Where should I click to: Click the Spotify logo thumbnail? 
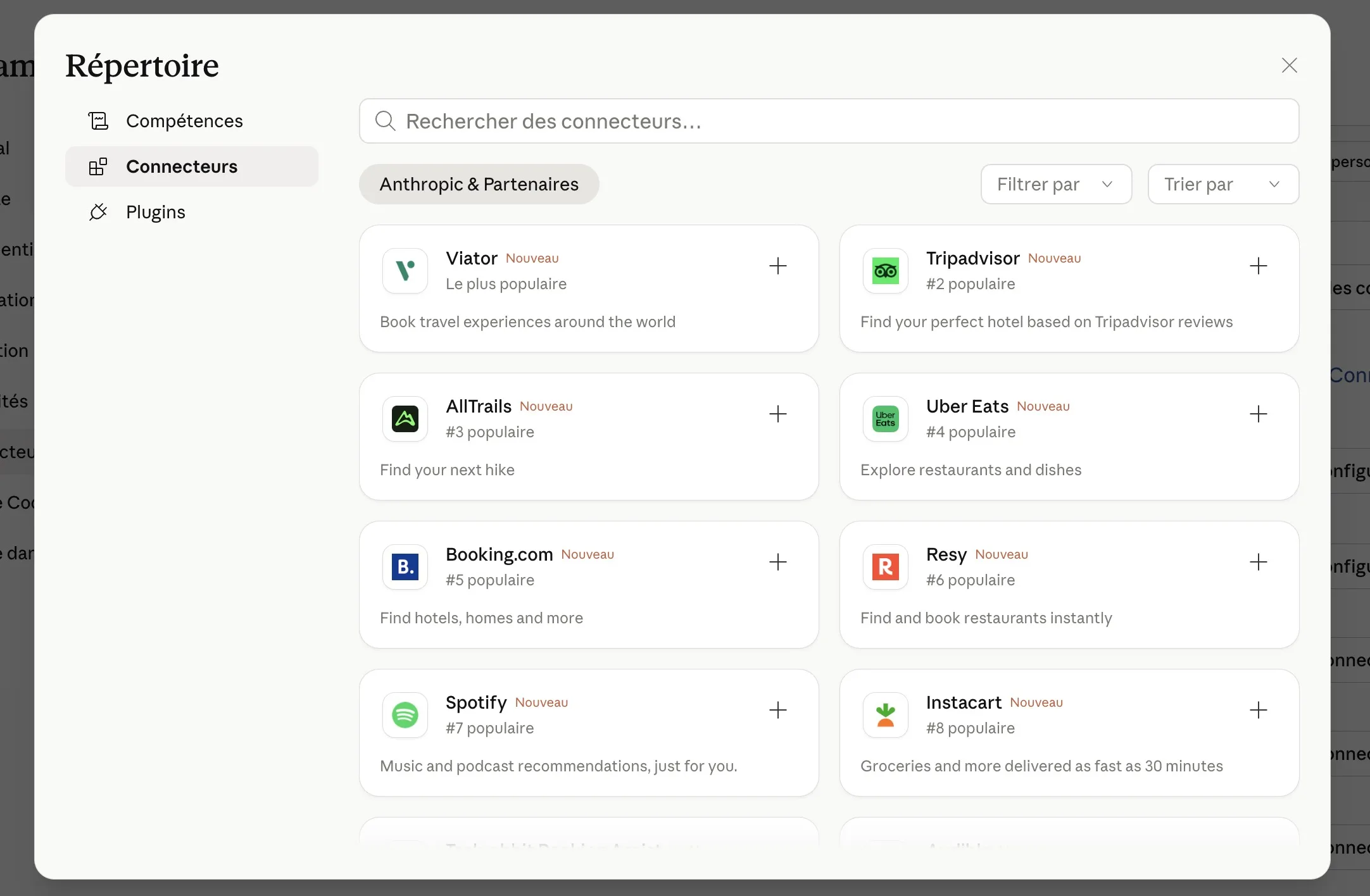coord(405,715)
